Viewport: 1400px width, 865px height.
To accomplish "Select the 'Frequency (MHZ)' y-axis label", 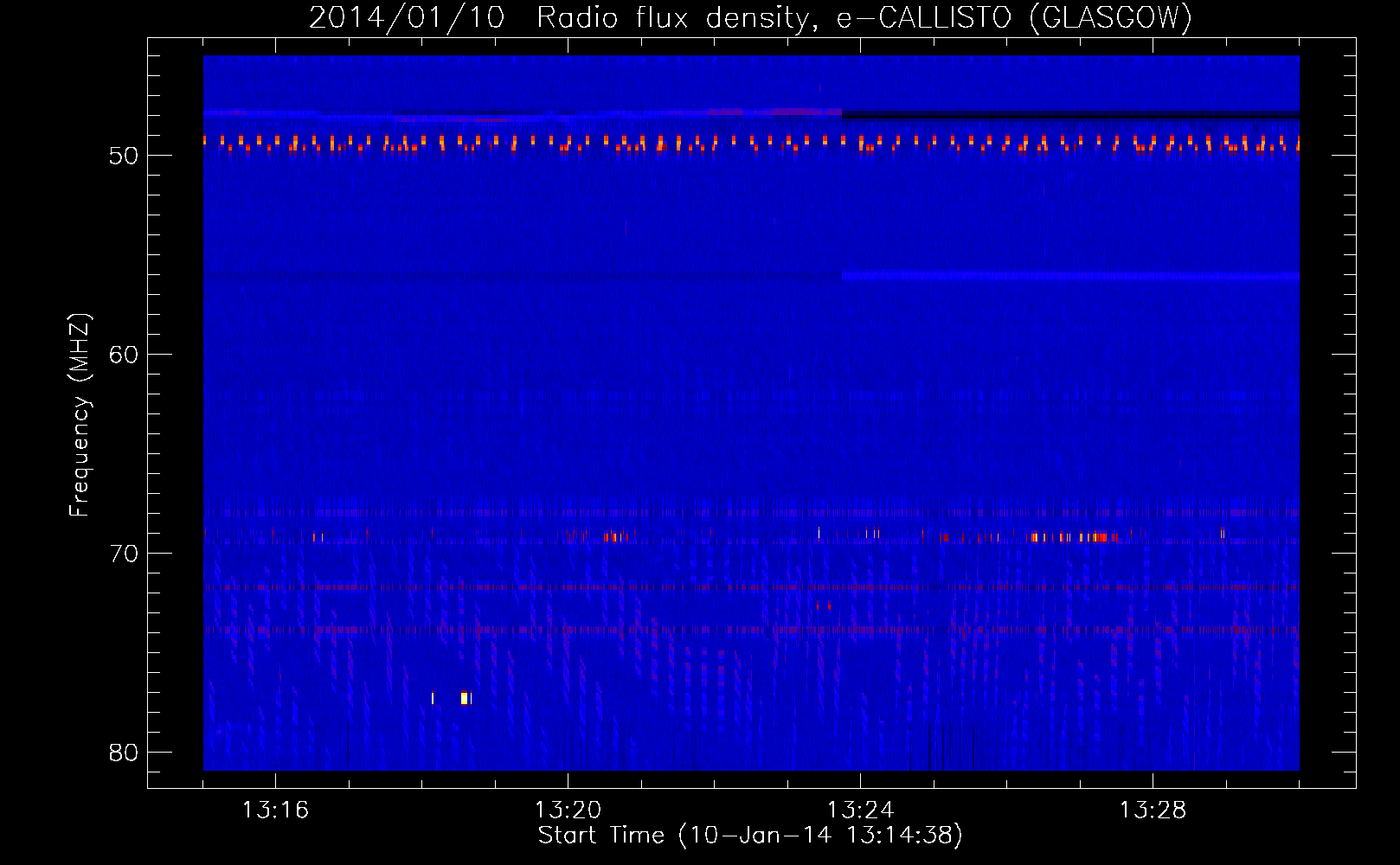I will (79, 415).
